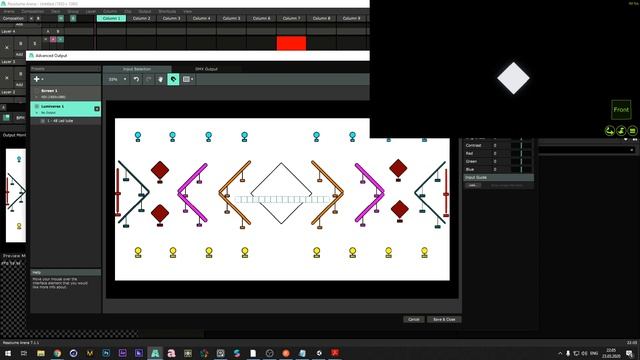Click the Input Guide section header
Image resolution: width=640 pixels, height=360 pixels.
(499, 178)
